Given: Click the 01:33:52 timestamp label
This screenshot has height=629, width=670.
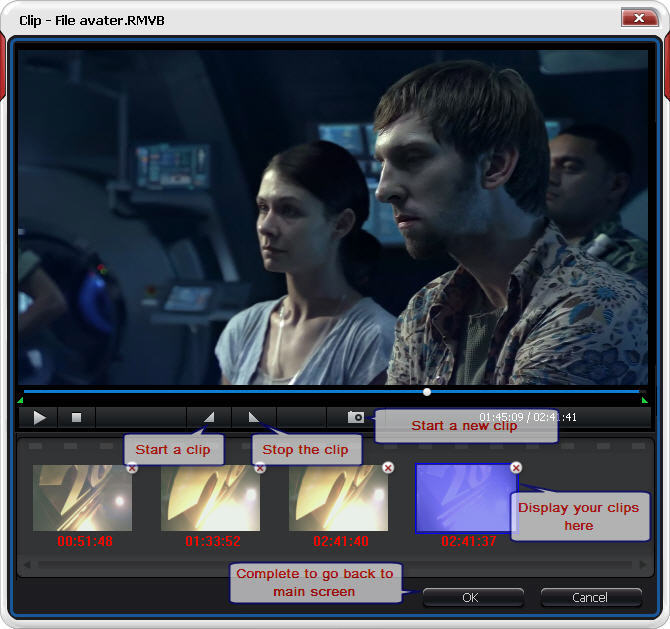Looking at the screenshot, I should [213, 541].
